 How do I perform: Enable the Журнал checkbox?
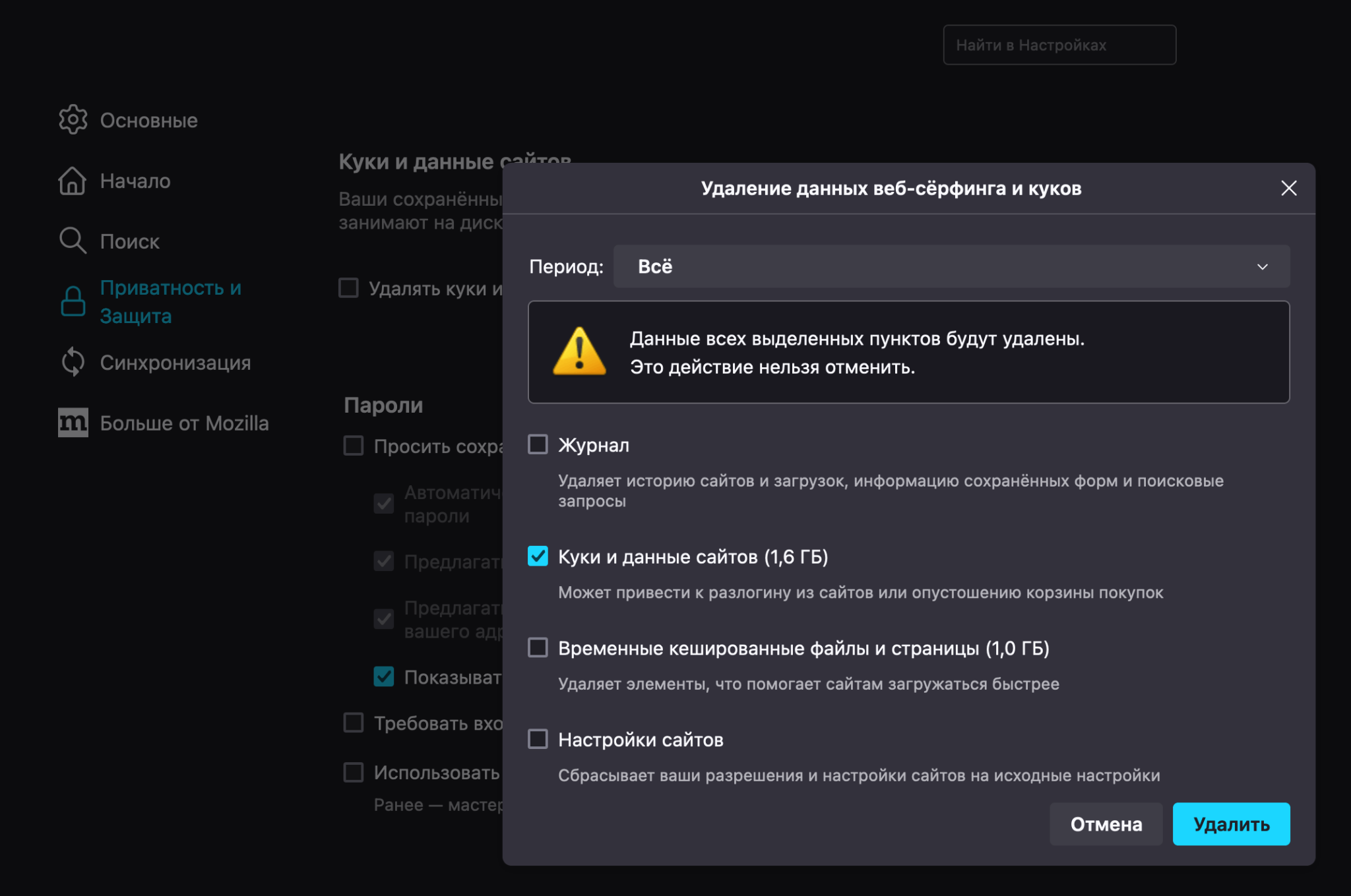(x=537, y=444)
